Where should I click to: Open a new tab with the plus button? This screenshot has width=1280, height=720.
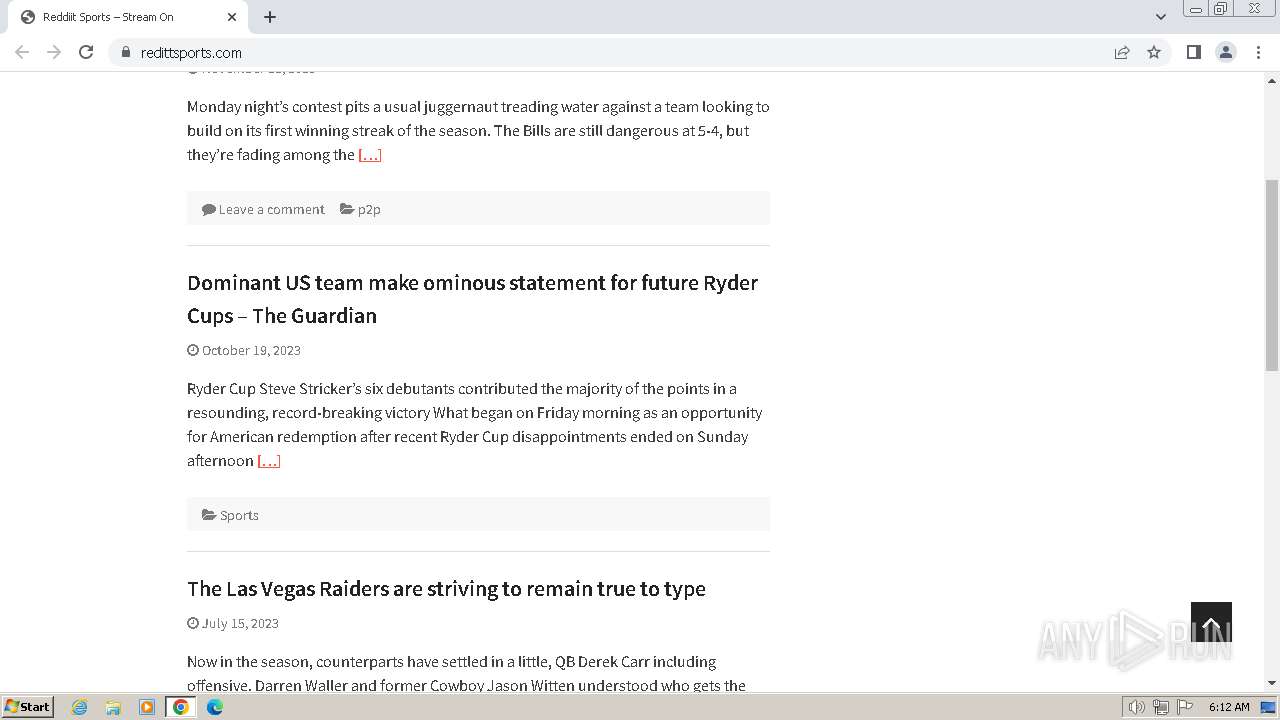[270, 17]
